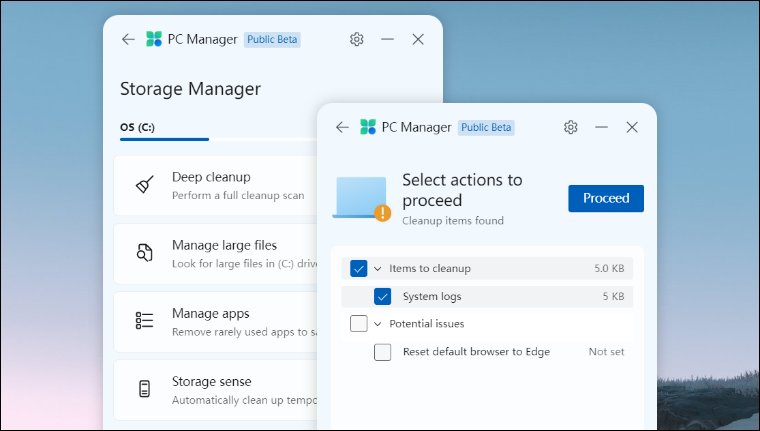Click the Manage apps list icon

(x=144, y=321)
